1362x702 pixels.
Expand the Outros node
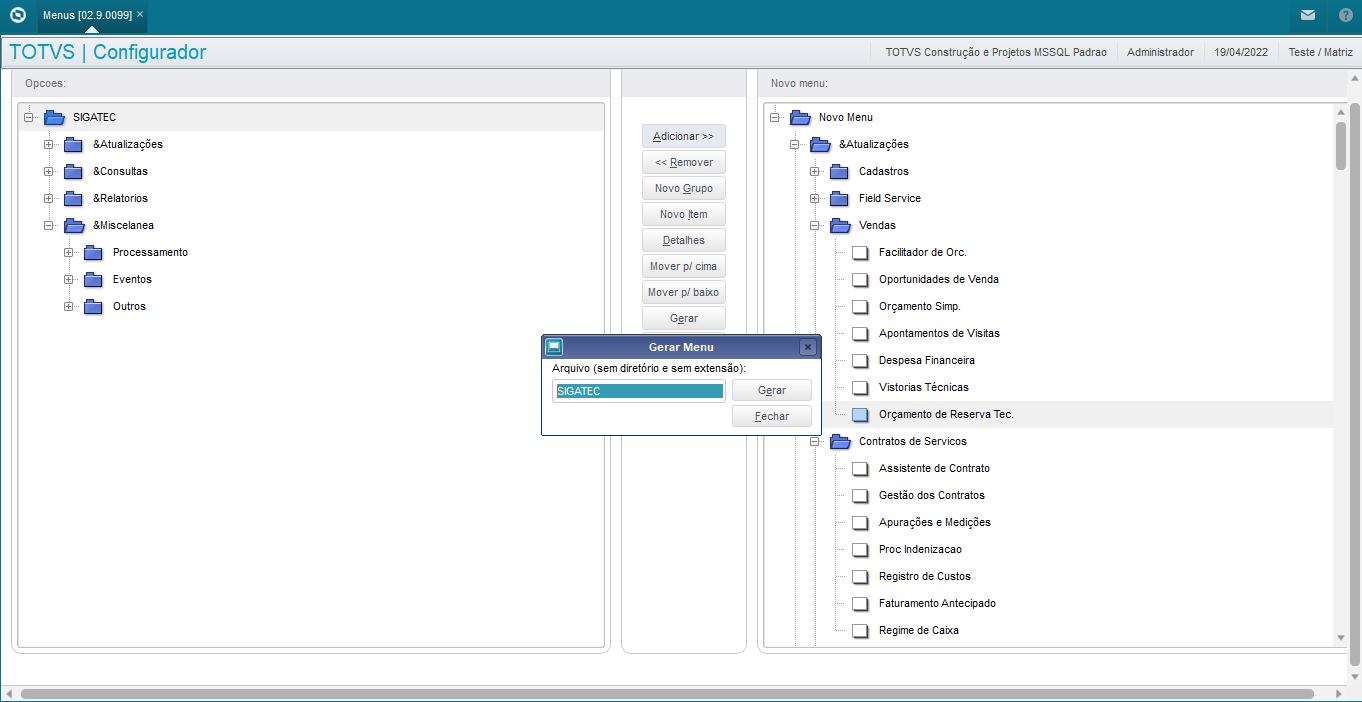coord(69,306)
